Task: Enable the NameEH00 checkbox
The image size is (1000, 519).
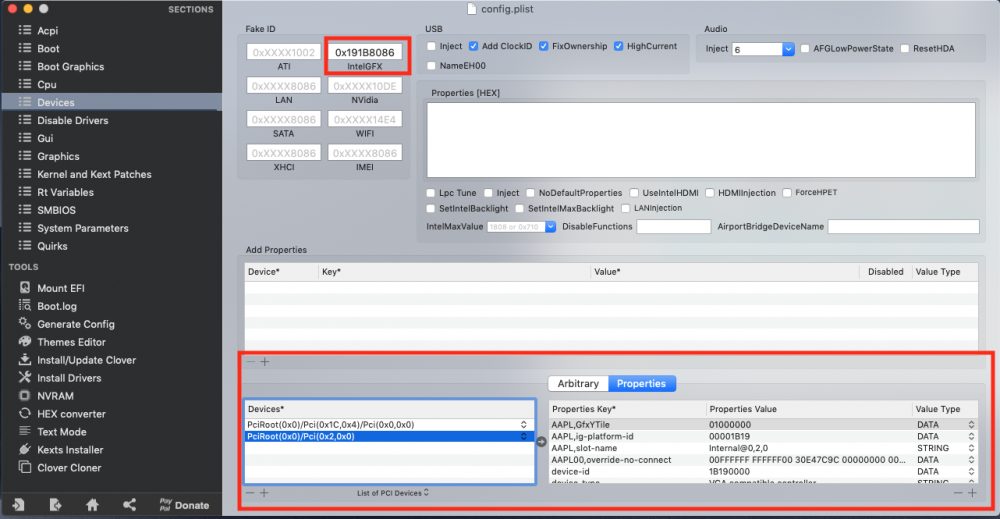Action: point(431,66)
